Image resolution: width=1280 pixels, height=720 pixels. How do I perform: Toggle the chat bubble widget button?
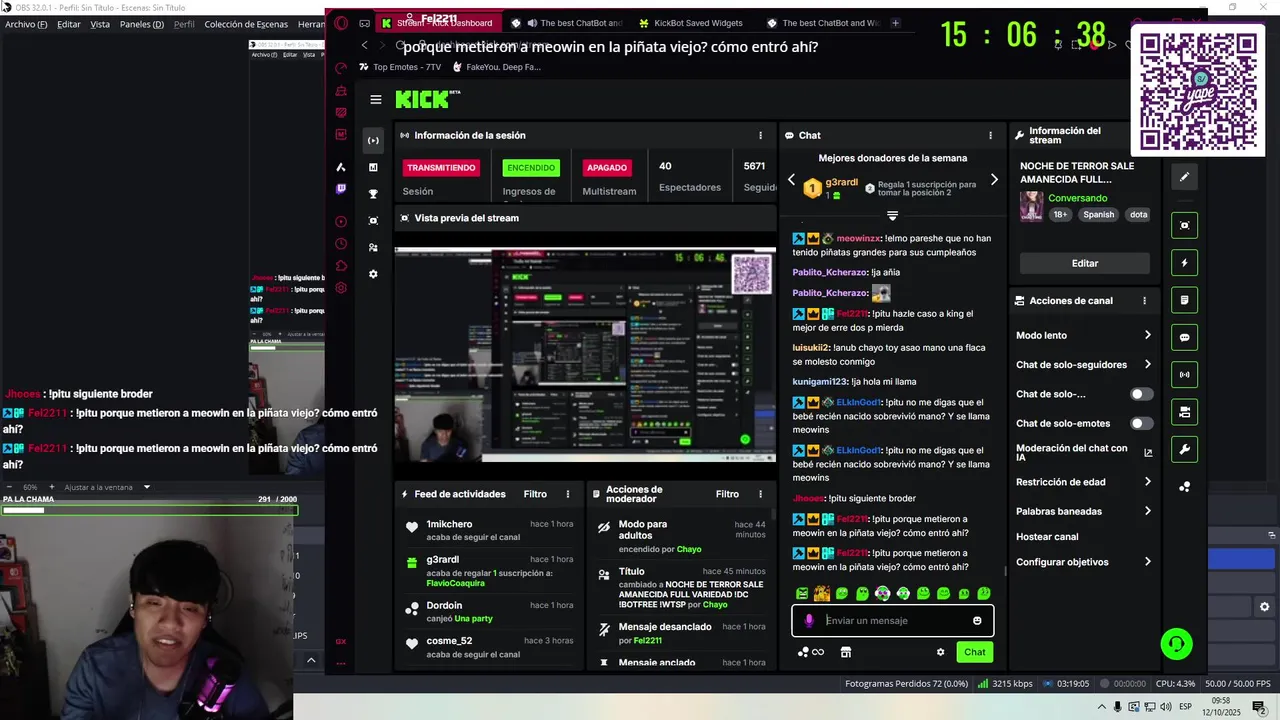coord(1184,337)
